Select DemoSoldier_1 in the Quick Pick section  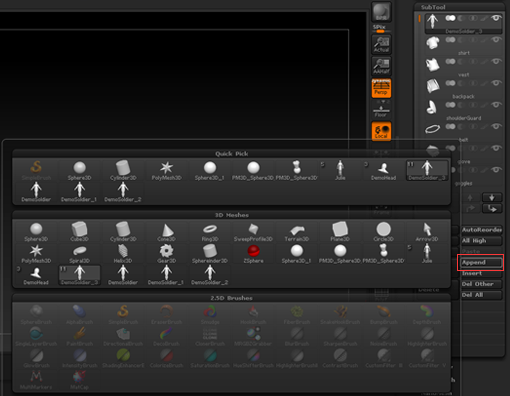click(79, 192)
